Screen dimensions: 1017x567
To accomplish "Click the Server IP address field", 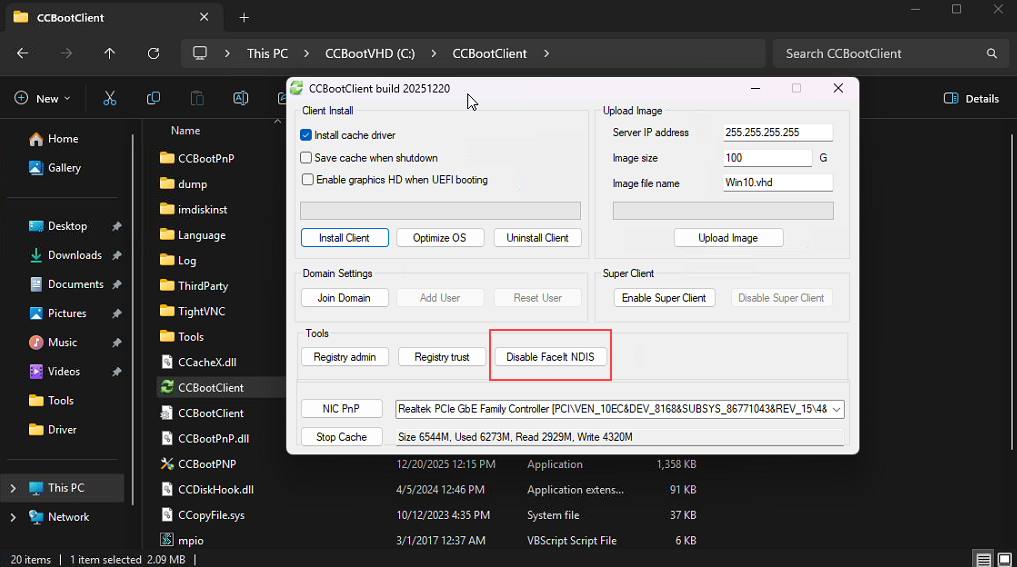I will (777, 133).
